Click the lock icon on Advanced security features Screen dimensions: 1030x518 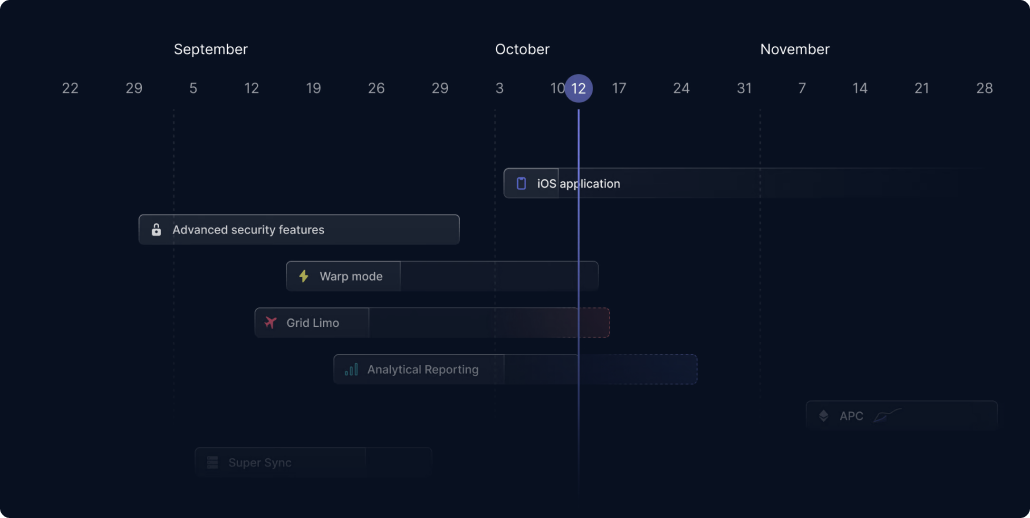(156, 230)
